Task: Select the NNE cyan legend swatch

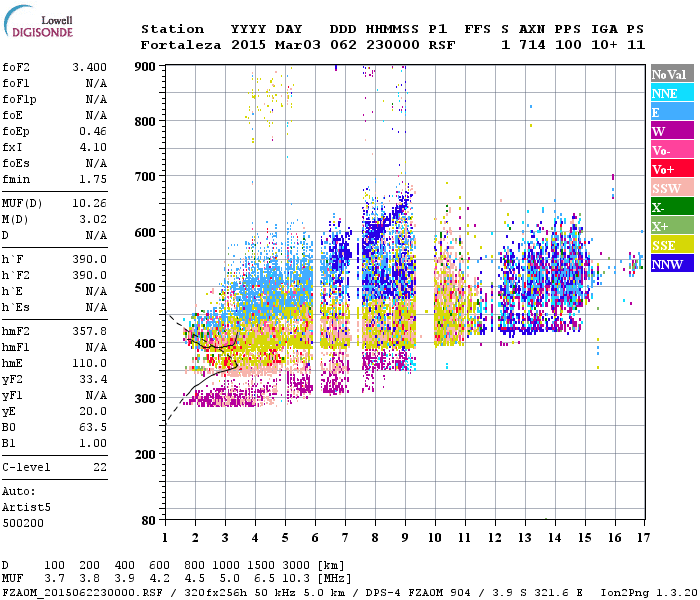Action: (x=672, y=93)
